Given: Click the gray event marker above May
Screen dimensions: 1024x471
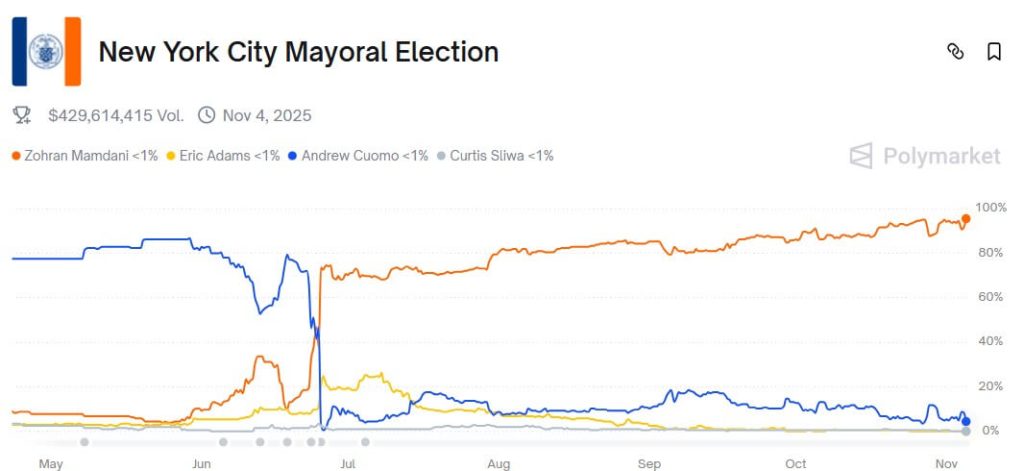Looking at the screenshot, I should point(84,442).
